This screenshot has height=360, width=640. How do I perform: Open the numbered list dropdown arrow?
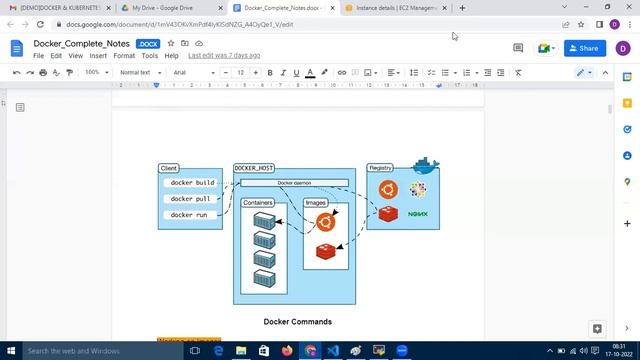click(477, 73)
